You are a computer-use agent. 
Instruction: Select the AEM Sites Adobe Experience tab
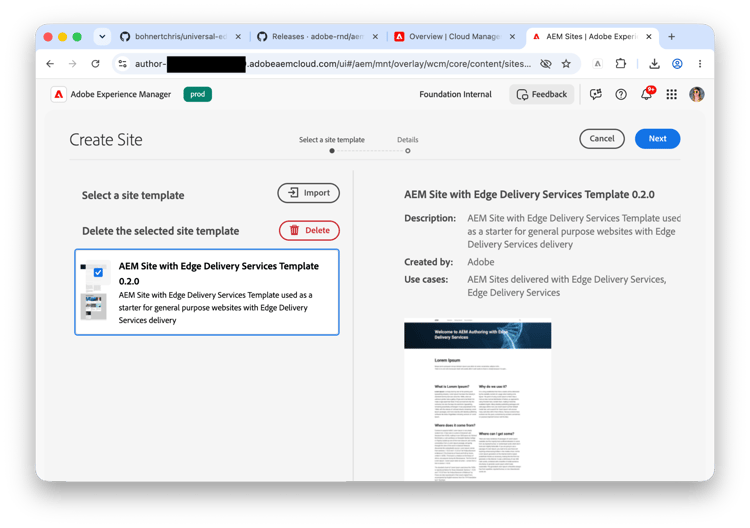(592, 36)
